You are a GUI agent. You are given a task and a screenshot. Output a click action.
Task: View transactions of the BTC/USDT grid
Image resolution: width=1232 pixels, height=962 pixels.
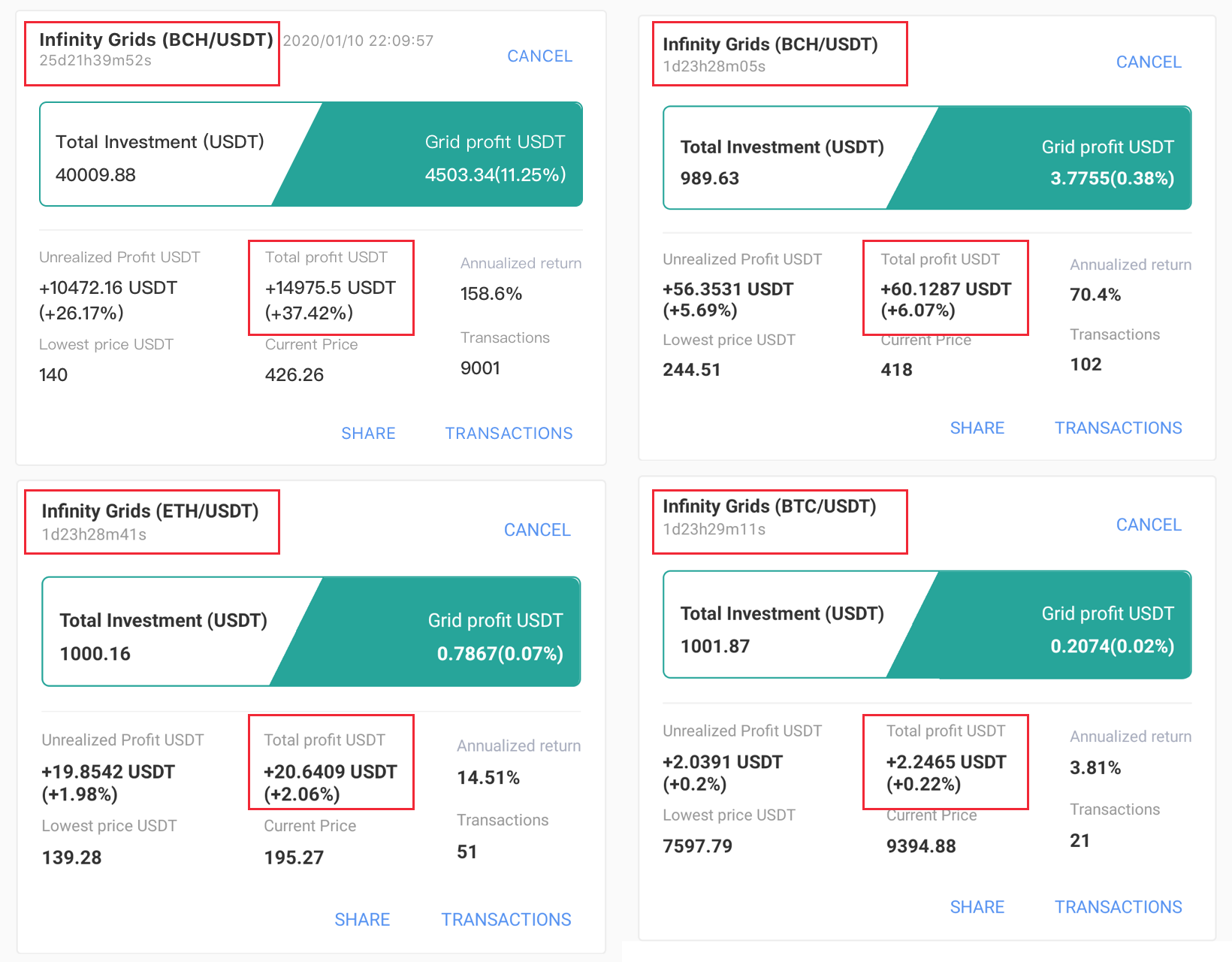tap(1118, 906)
